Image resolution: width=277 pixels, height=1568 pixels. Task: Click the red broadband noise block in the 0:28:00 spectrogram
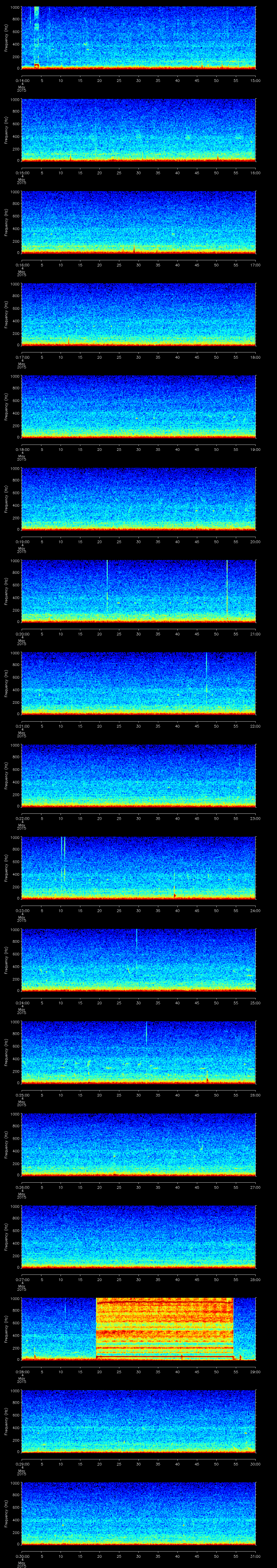click(165, 1328)
